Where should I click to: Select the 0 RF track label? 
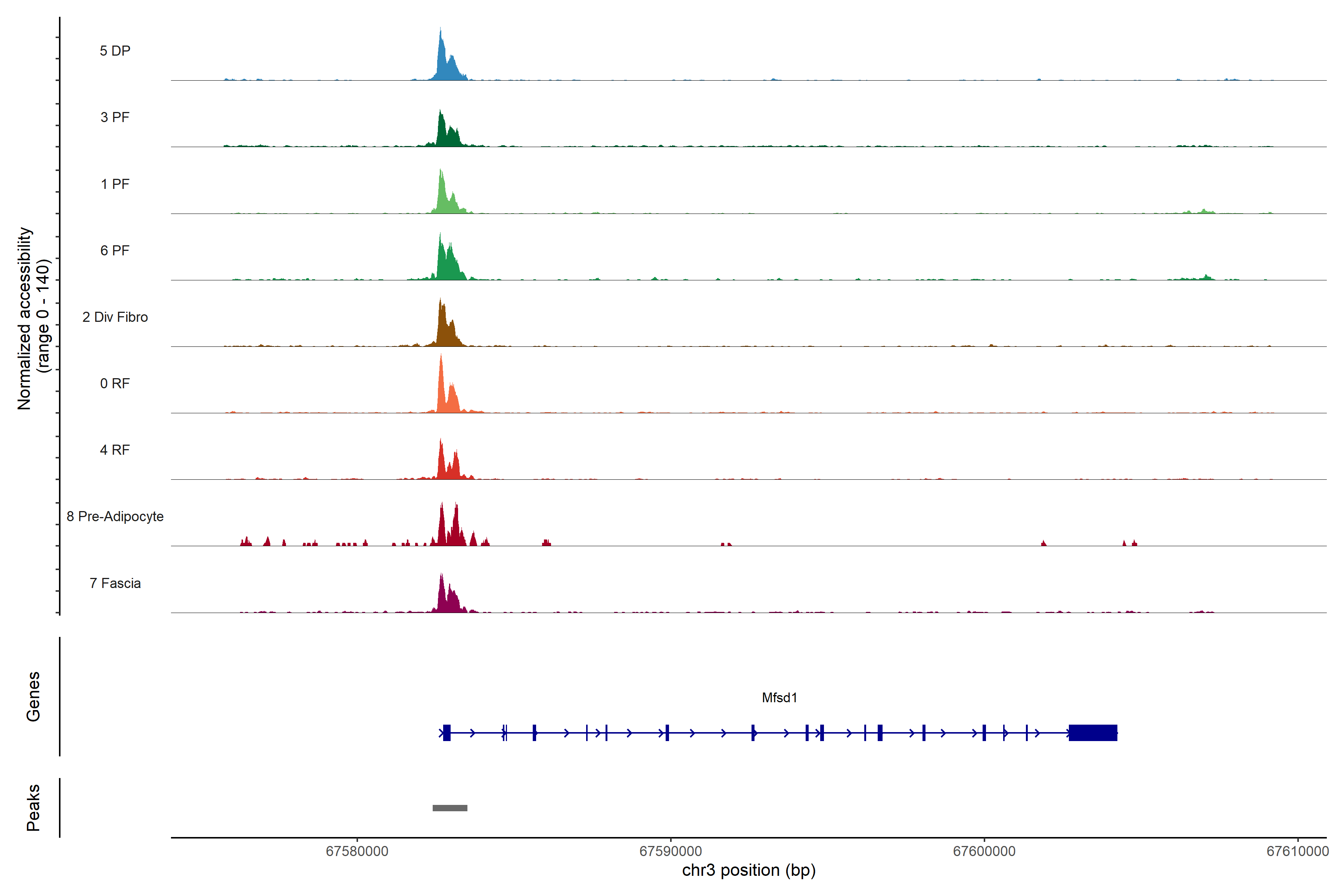(115, 383)
